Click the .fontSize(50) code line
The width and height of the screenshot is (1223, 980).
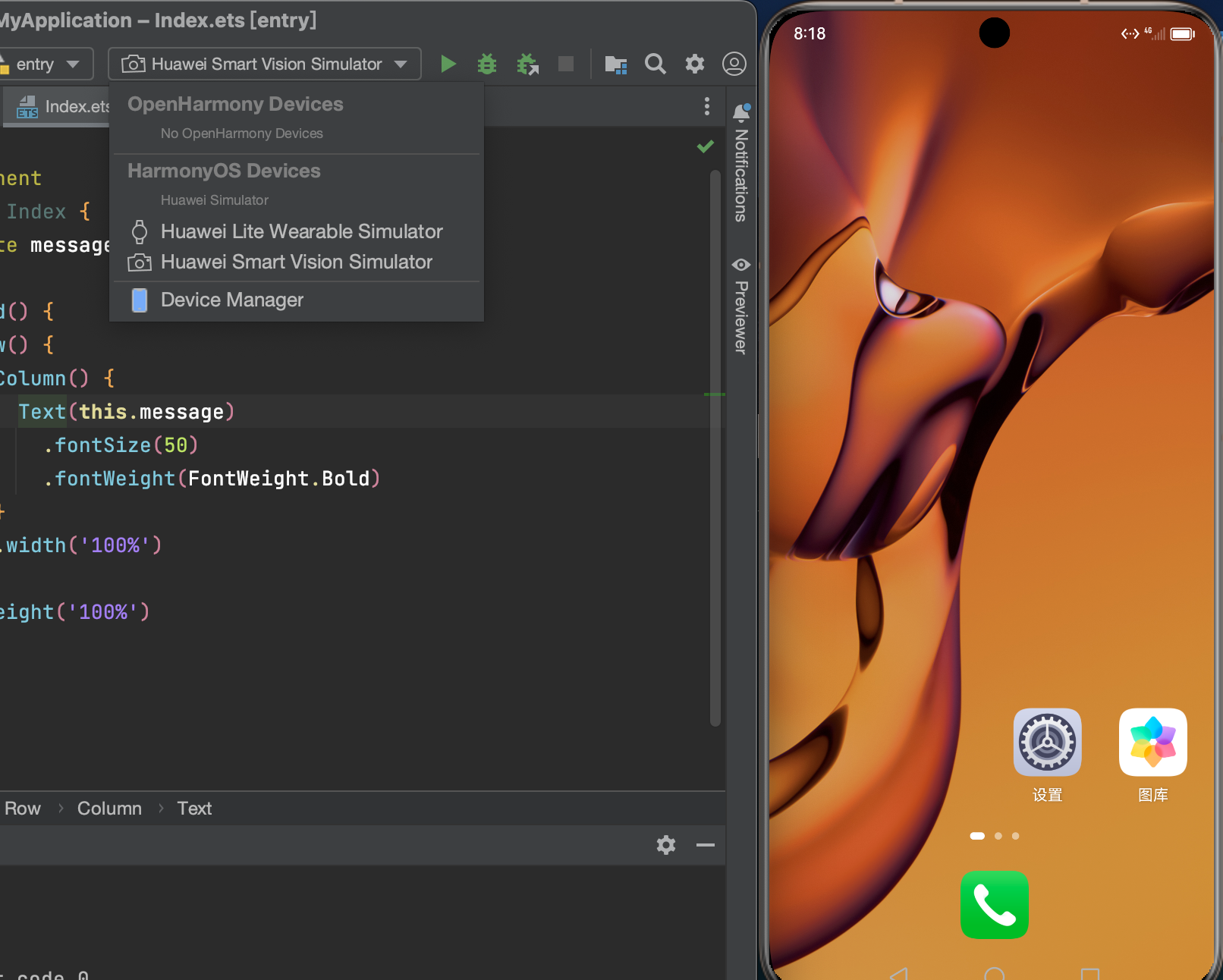[121, 445]
